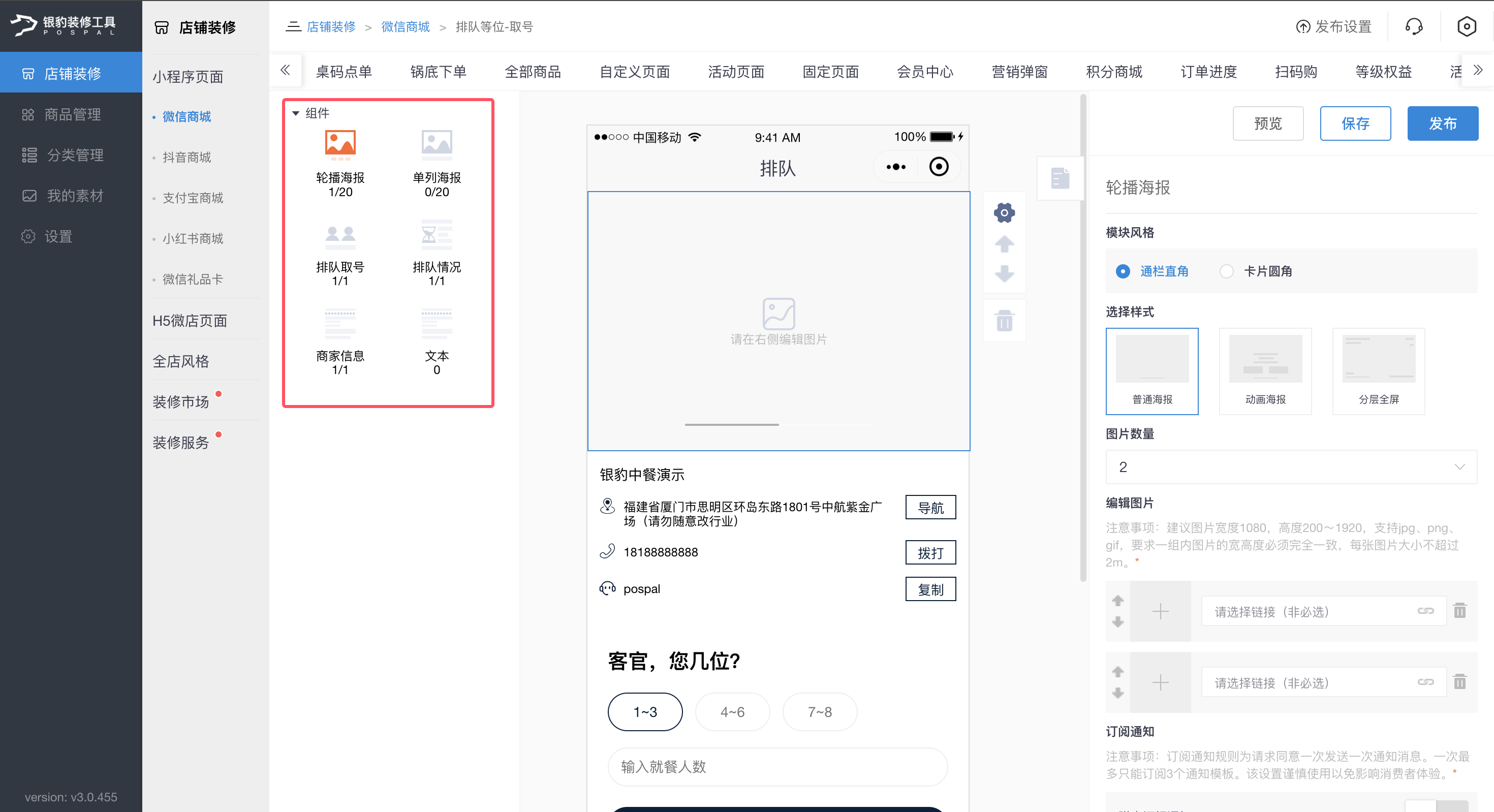Move the first image row up
This screenshot has height=812, width=1494.
(1117, 600)
